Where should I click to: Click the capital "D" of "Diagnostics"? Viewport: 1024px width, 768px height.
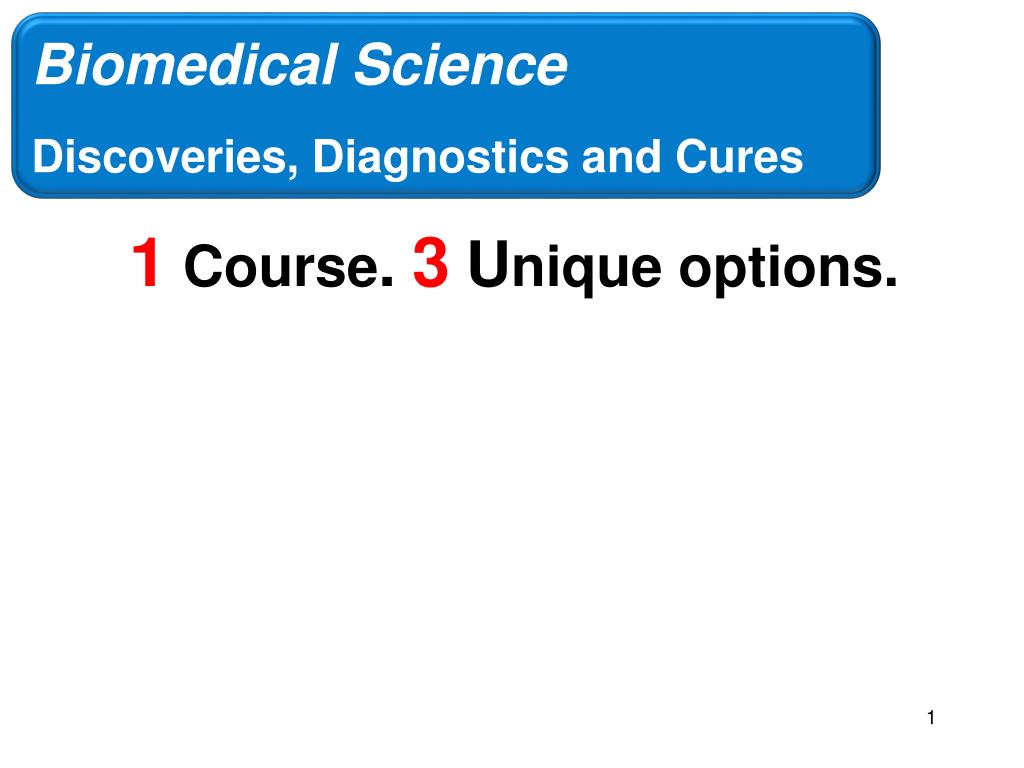click(328, 157)
